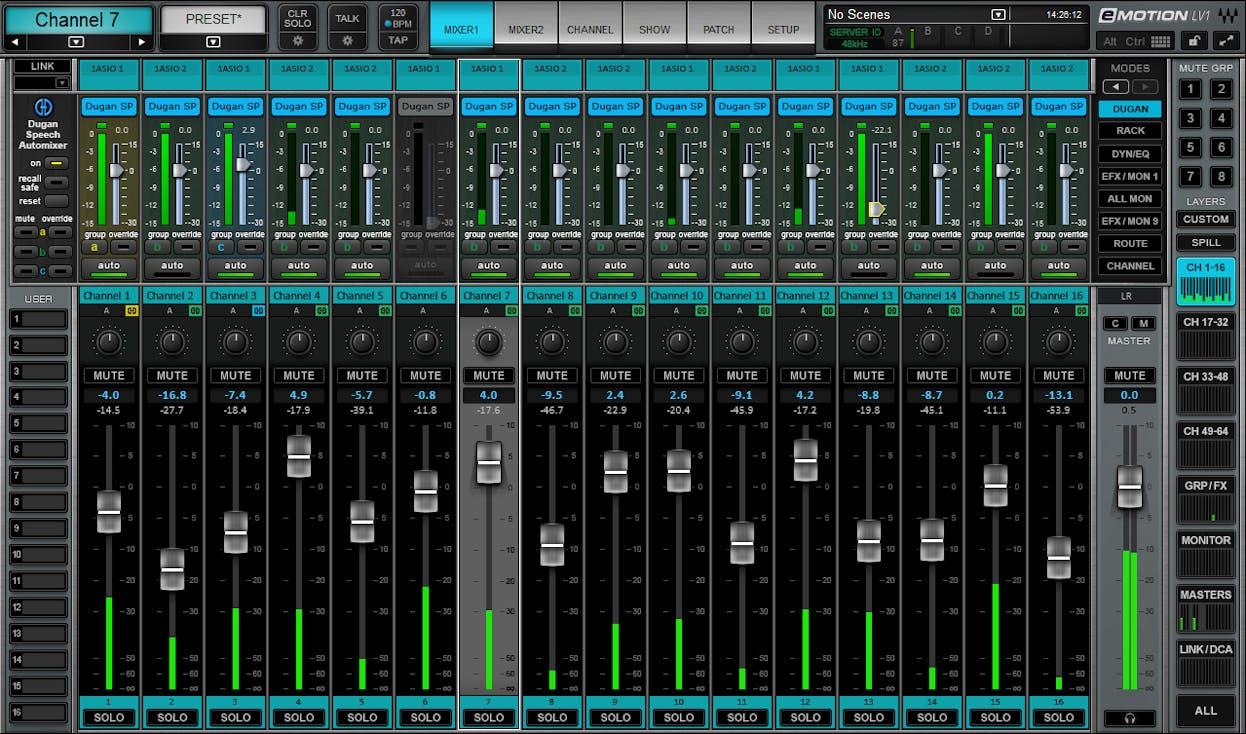Click the full-screen expand arrows icon
Viewport: 1246px width, 734px height.
pyautogui.click(x=1226, y=41)
